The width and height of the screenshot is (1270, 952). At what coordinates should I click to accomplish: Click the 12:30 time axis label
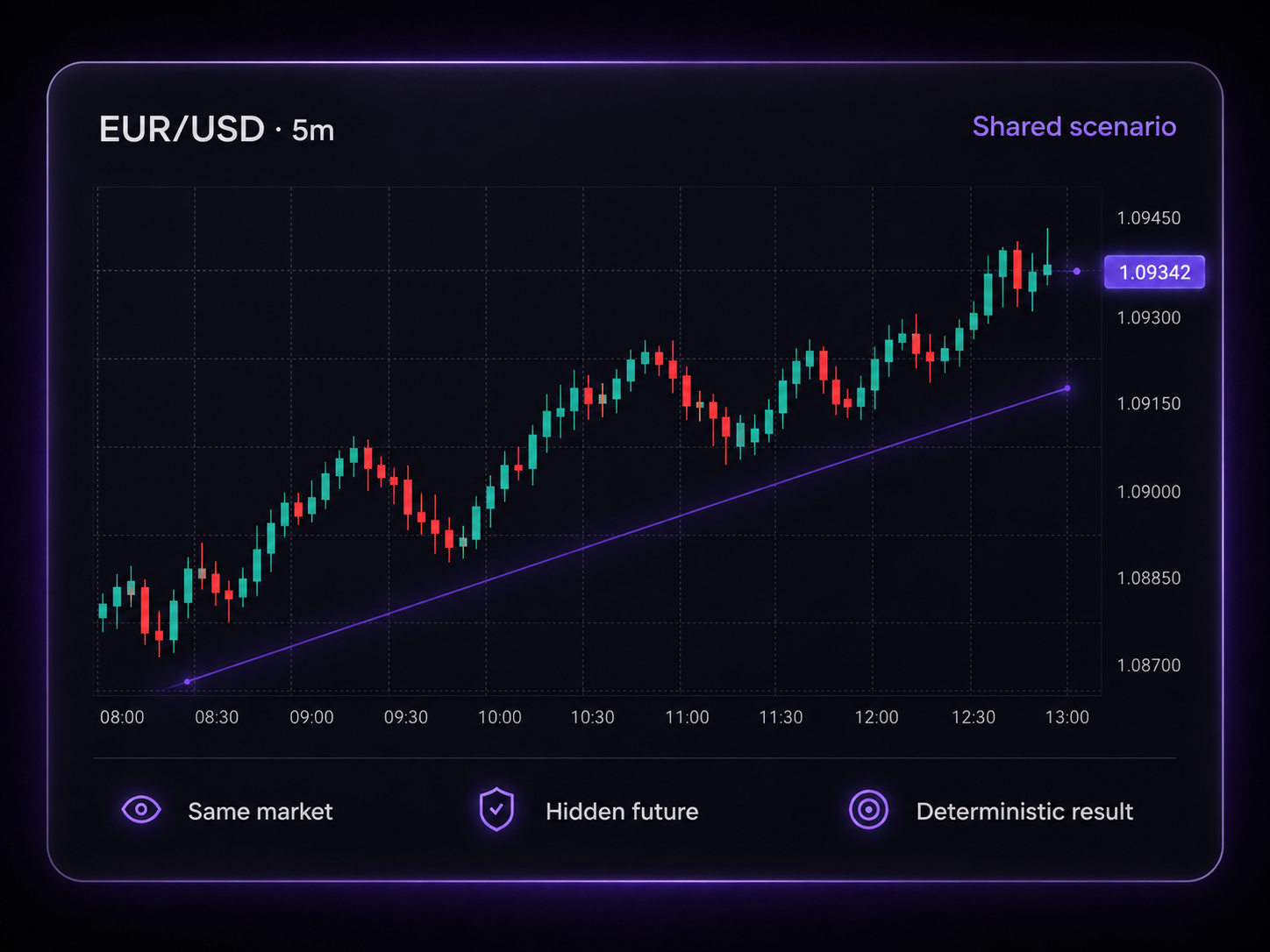click(x=974, y=717)
